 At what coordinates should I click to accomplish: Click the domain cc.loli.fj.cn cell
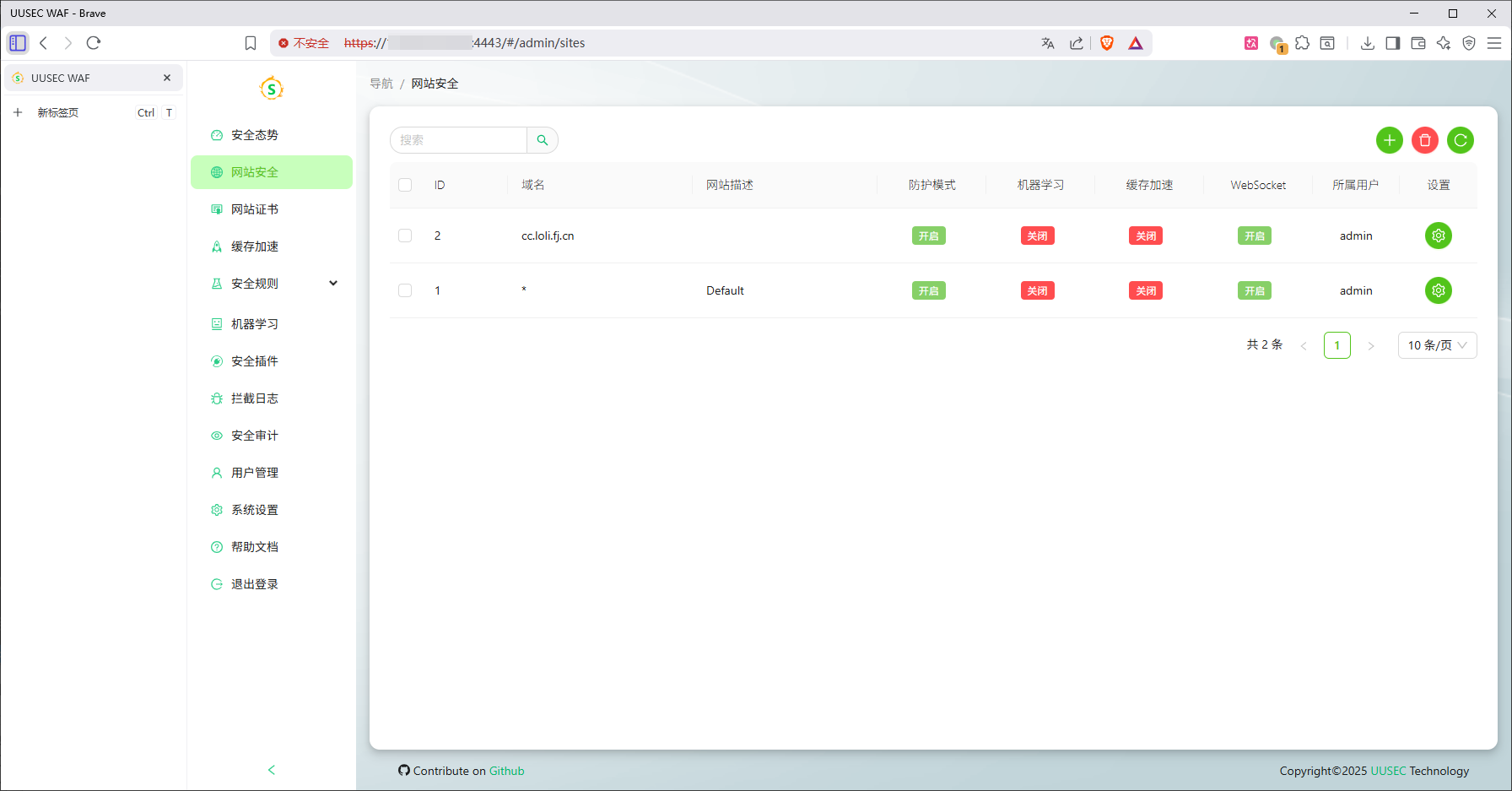tap(548, 236)
